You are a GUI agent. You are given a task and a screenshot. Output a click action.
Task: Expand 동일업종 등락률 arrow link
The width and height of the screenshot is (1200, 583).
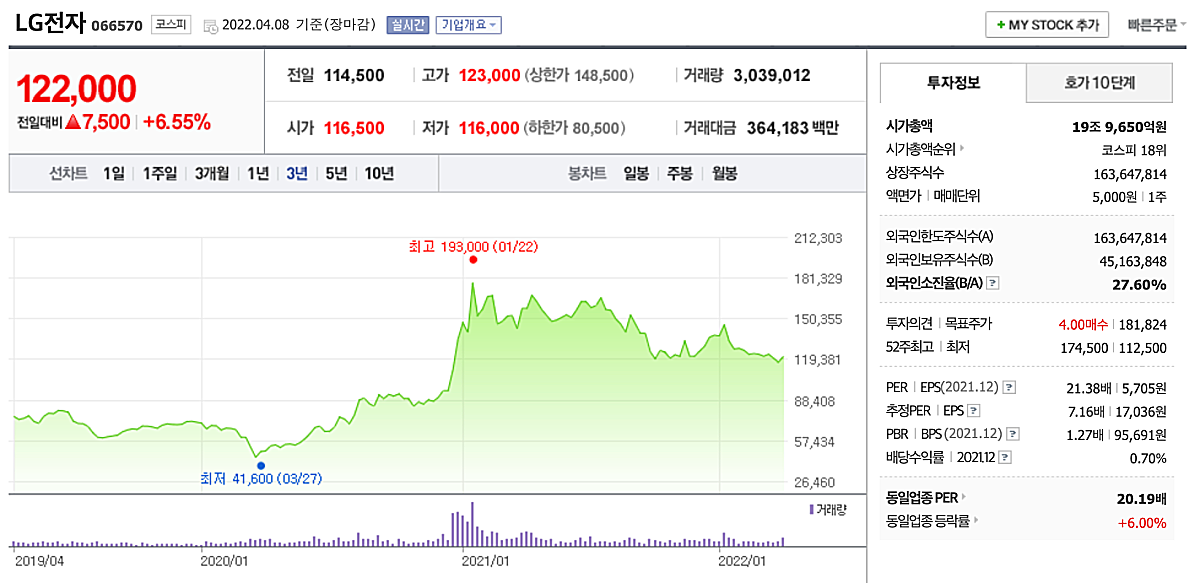pyautogui.click(x=975, y=520)
